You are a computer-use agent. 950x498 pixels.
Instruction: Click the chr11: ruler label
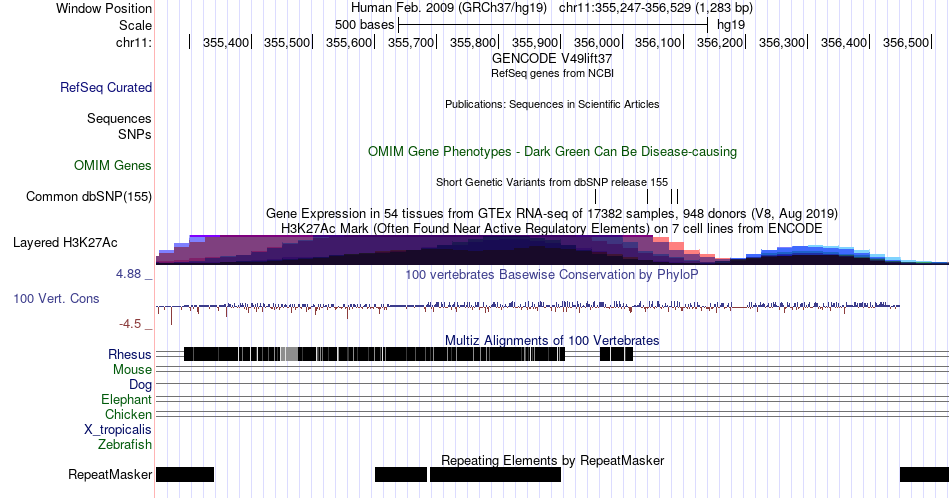[133, 42]
